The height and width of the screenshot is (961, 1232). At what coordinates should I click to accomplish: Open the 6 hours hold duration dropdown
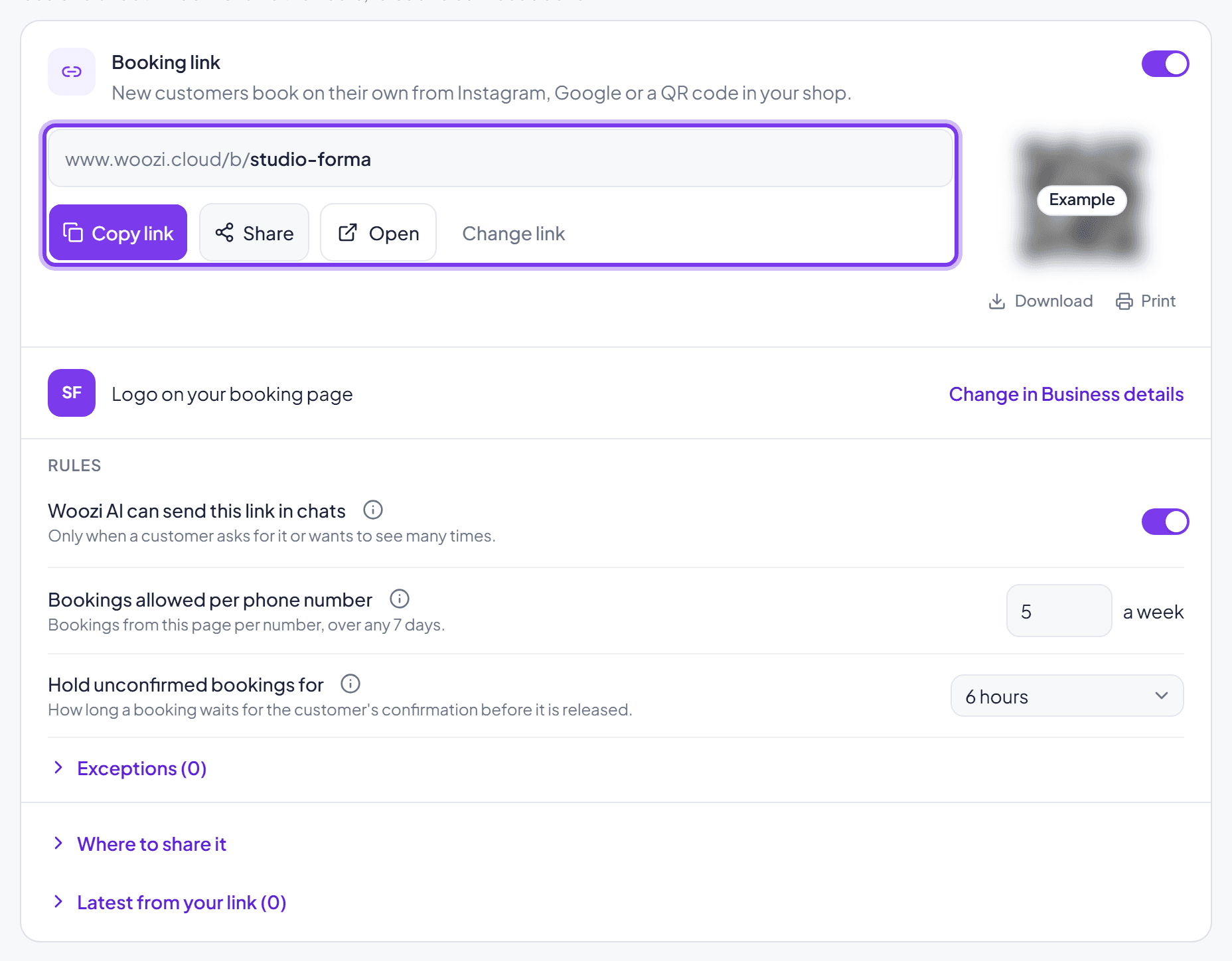(x=1067, y=696)
